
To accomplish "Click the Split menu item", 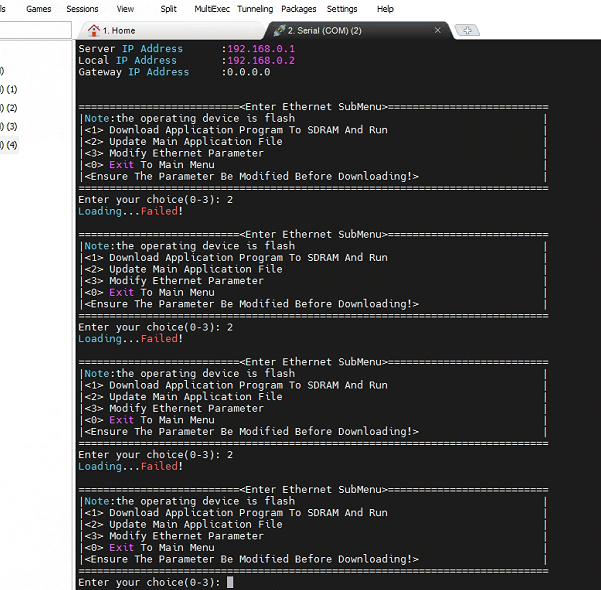I will [x=168, y=9].
